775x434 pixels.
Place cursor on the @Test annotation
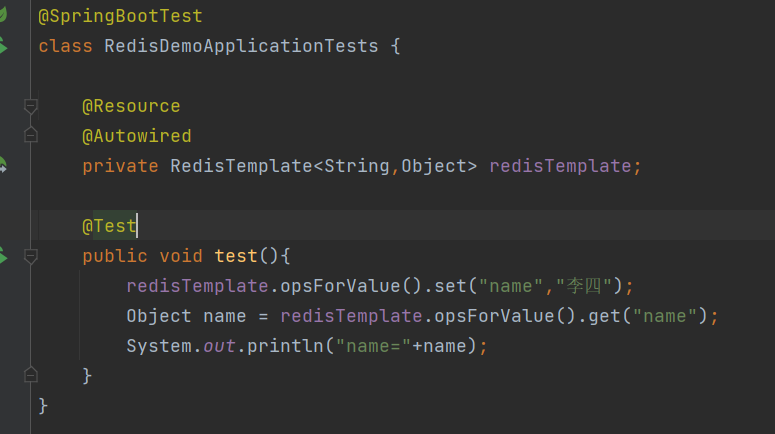(x=109, y=226)
